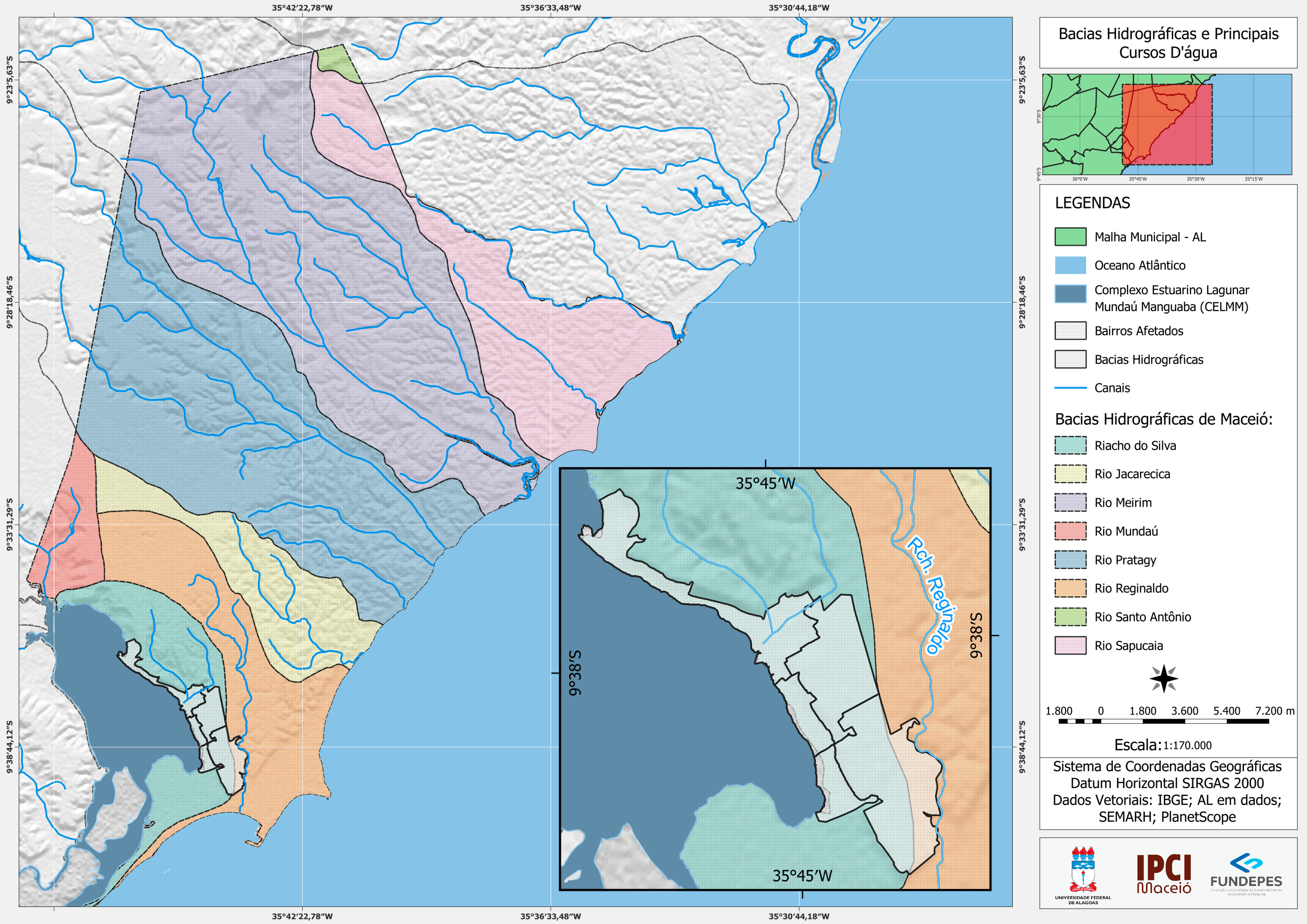Viewport: 1307px width, 924px height.
Task: Click the CELMM dark blue legend swatch
Action: coord(1070,294)
